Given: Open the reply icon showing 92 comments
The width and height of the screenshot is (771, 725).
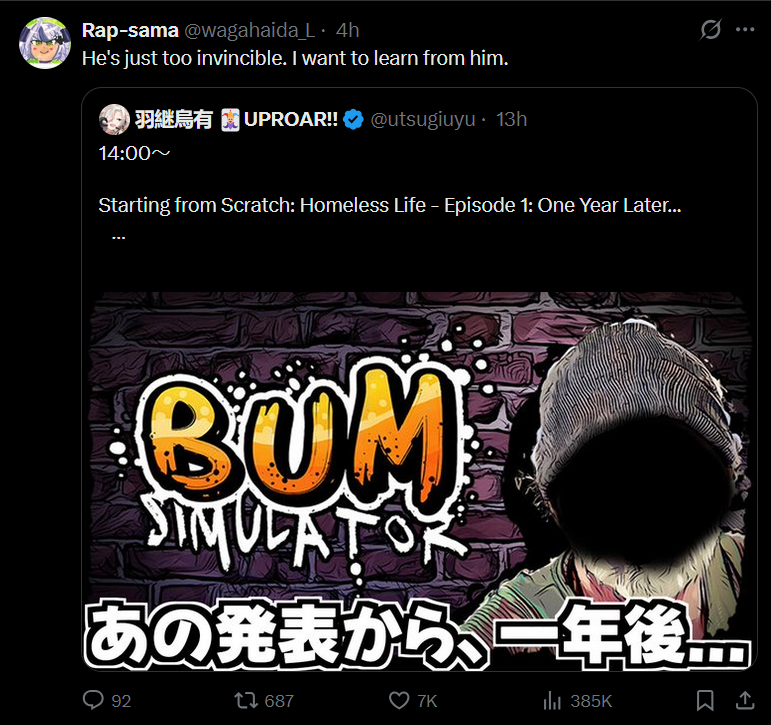Looking at the screenshot, I should click(93, 700).
